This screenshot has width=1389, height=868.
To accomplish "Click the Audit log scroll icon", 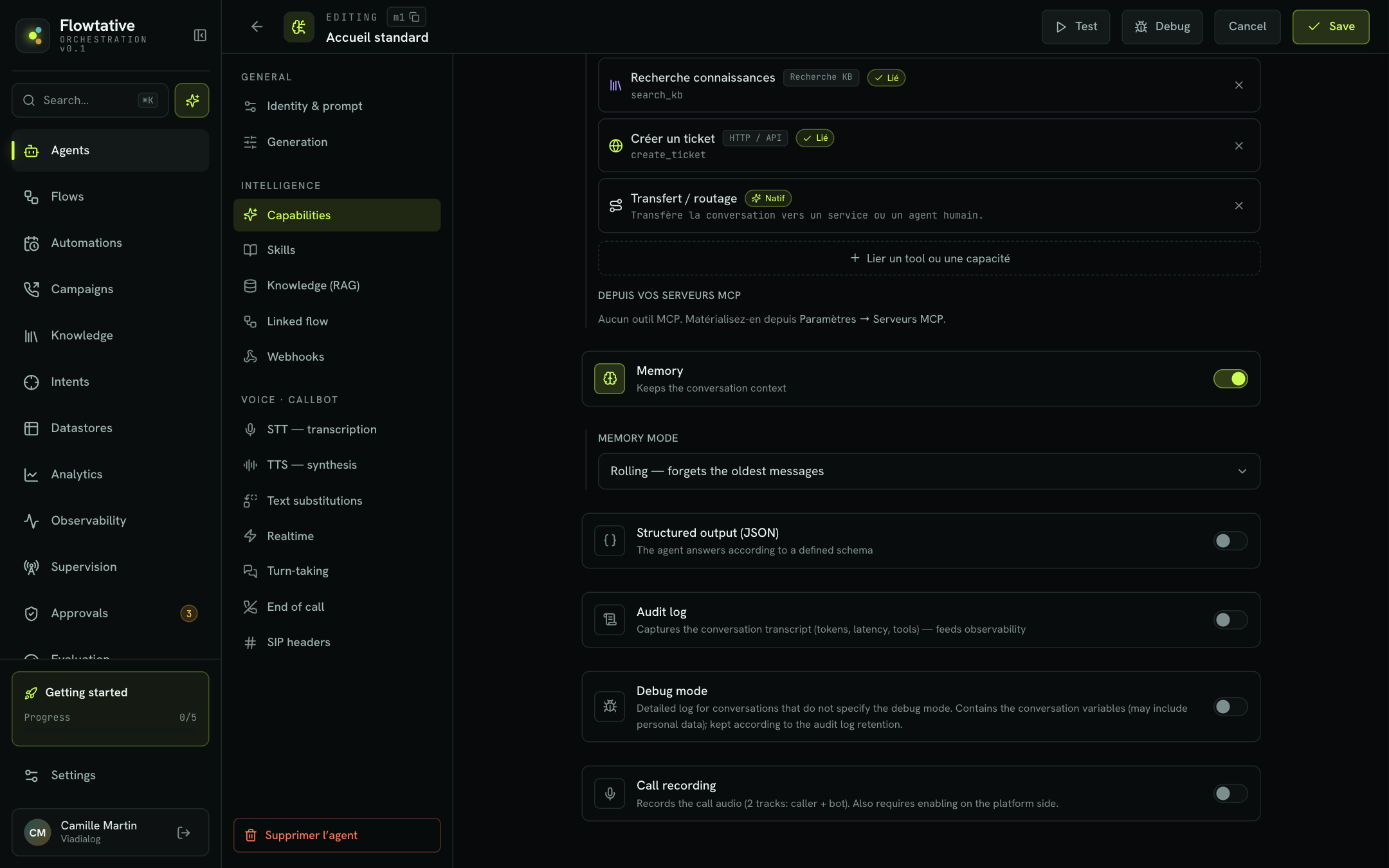I will pyautogui.click(x=610, y=620).
